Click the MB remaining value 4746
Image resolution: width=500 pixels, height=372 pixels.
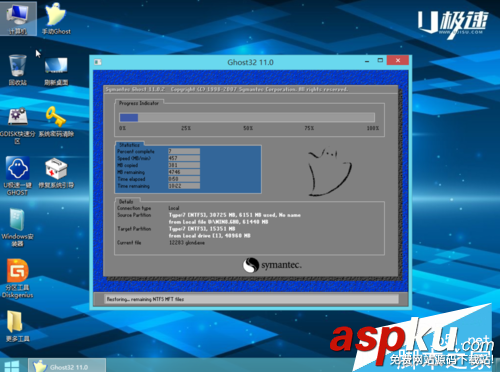click(x=184, y=172)
